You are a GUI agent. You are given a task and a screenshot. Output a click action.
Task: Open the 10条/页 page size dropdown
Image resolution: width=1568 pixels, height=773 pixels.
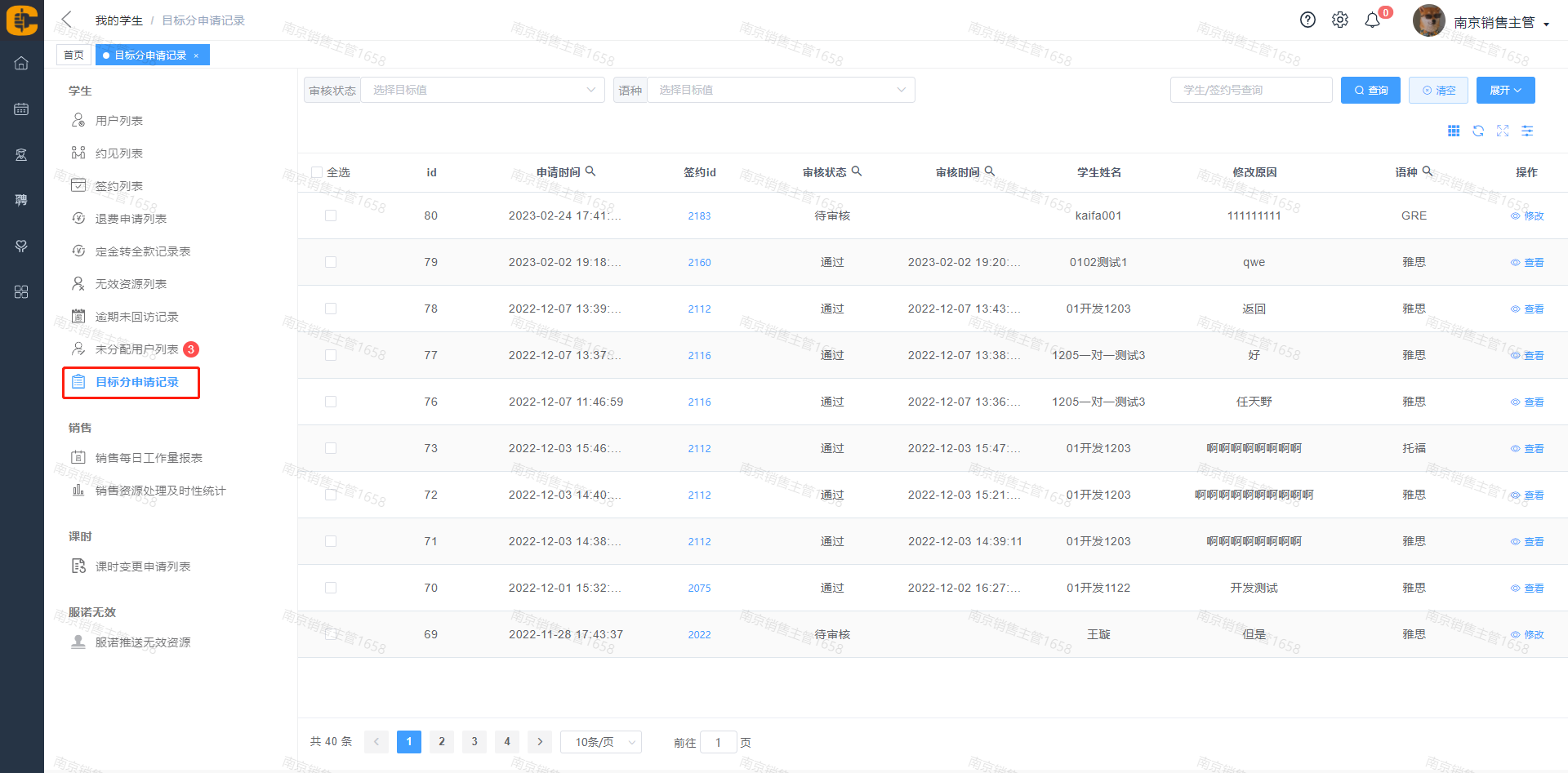coord(601,742)
